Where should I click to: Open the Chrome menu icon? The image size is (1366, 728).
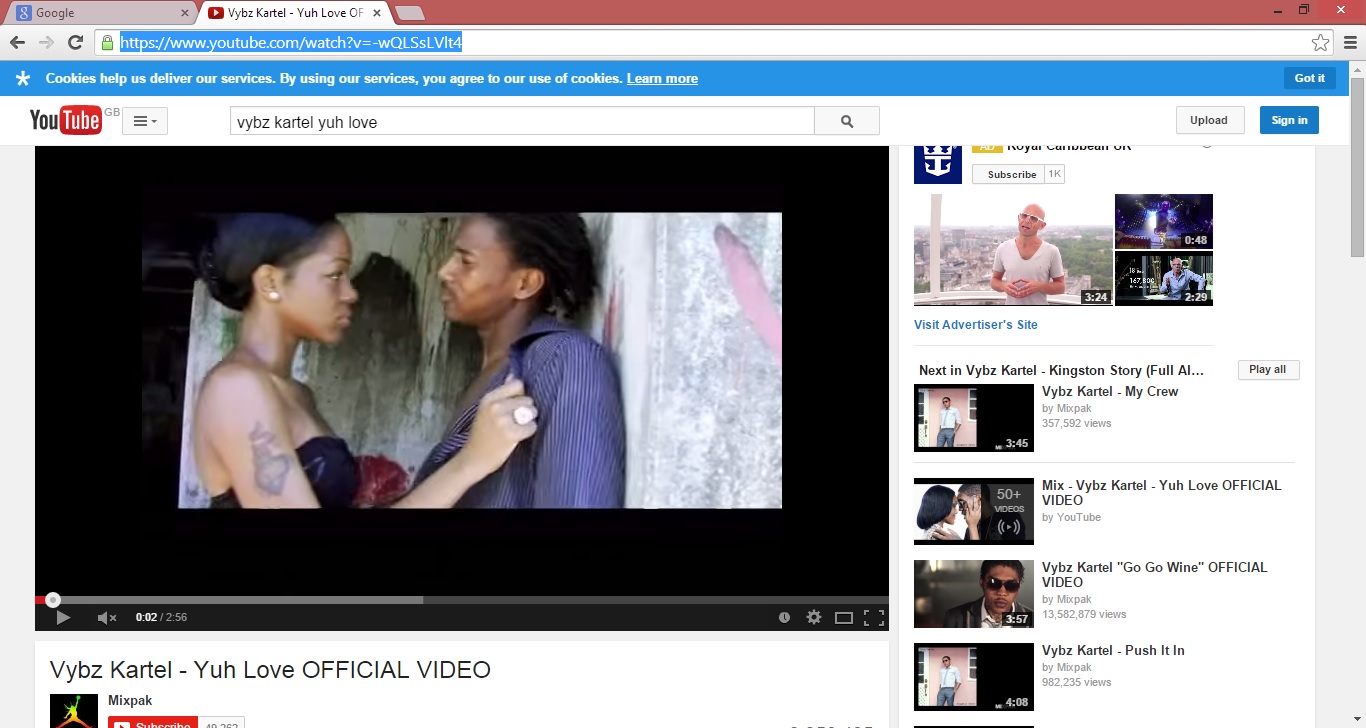[1350, 42]
